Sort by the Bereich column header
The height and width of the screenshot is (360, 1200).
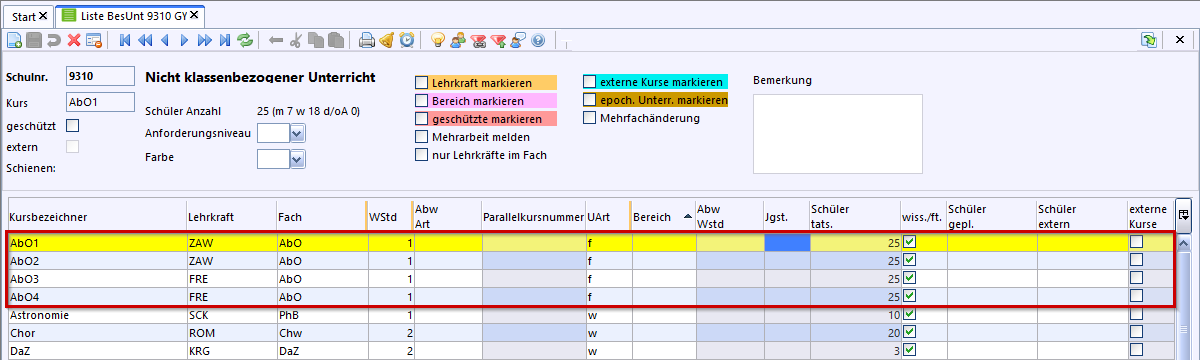[663, 215]
